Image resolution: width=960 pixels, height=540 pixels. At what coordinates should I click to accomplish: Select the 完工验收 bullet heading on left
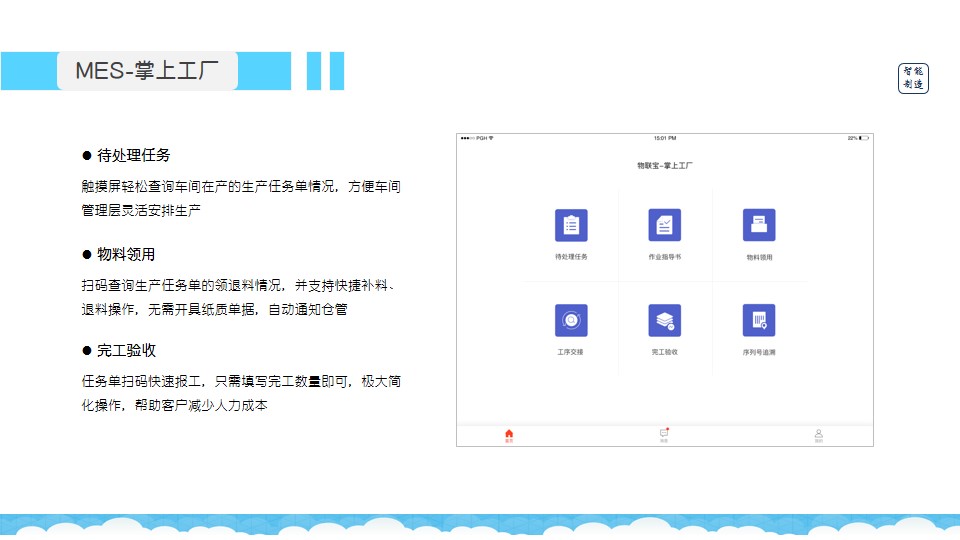point(125,350)
